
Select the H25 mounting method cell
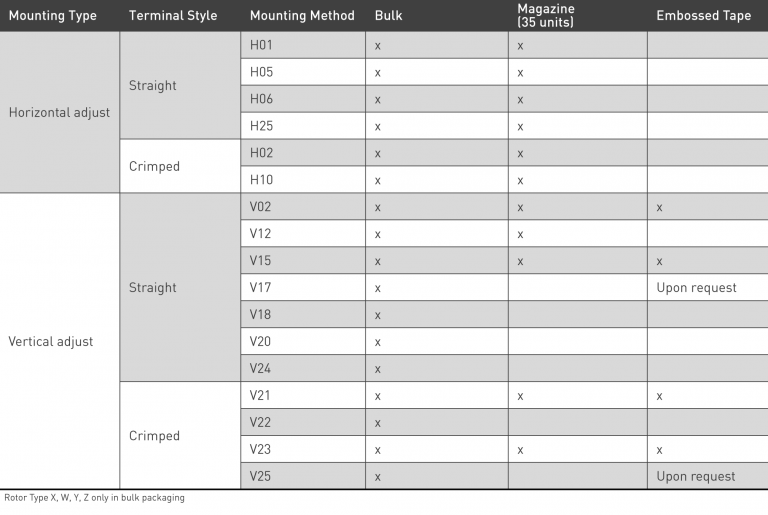click(x=261, y=126)
